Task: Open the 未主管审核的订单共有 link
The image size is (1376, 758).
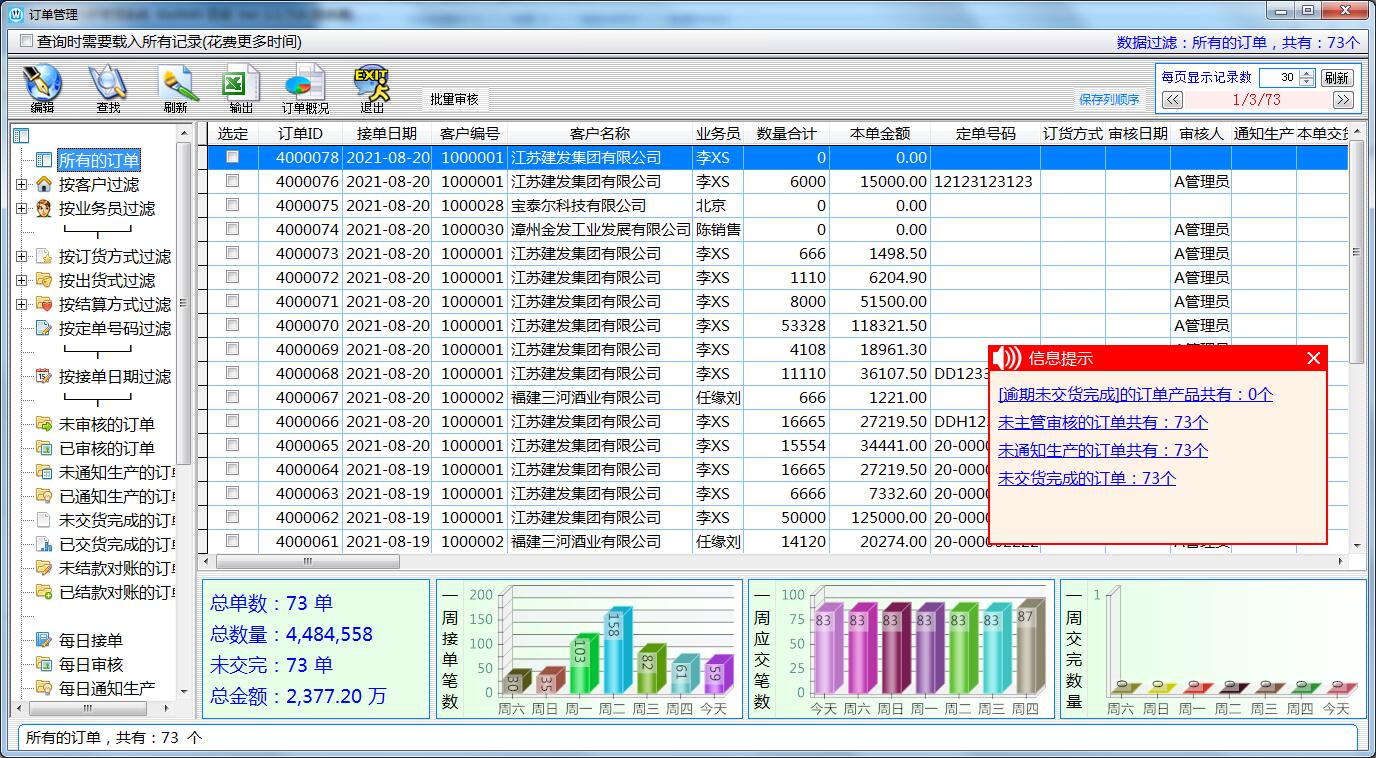Action: point(1103,422)
